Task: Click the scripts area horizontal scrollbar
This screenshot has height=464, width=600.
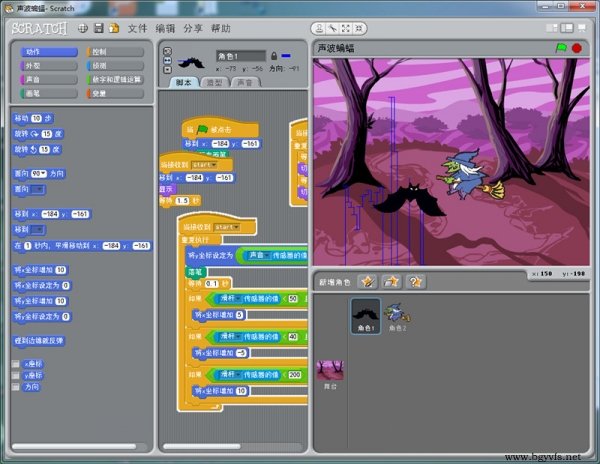Action: coord(202,446)
